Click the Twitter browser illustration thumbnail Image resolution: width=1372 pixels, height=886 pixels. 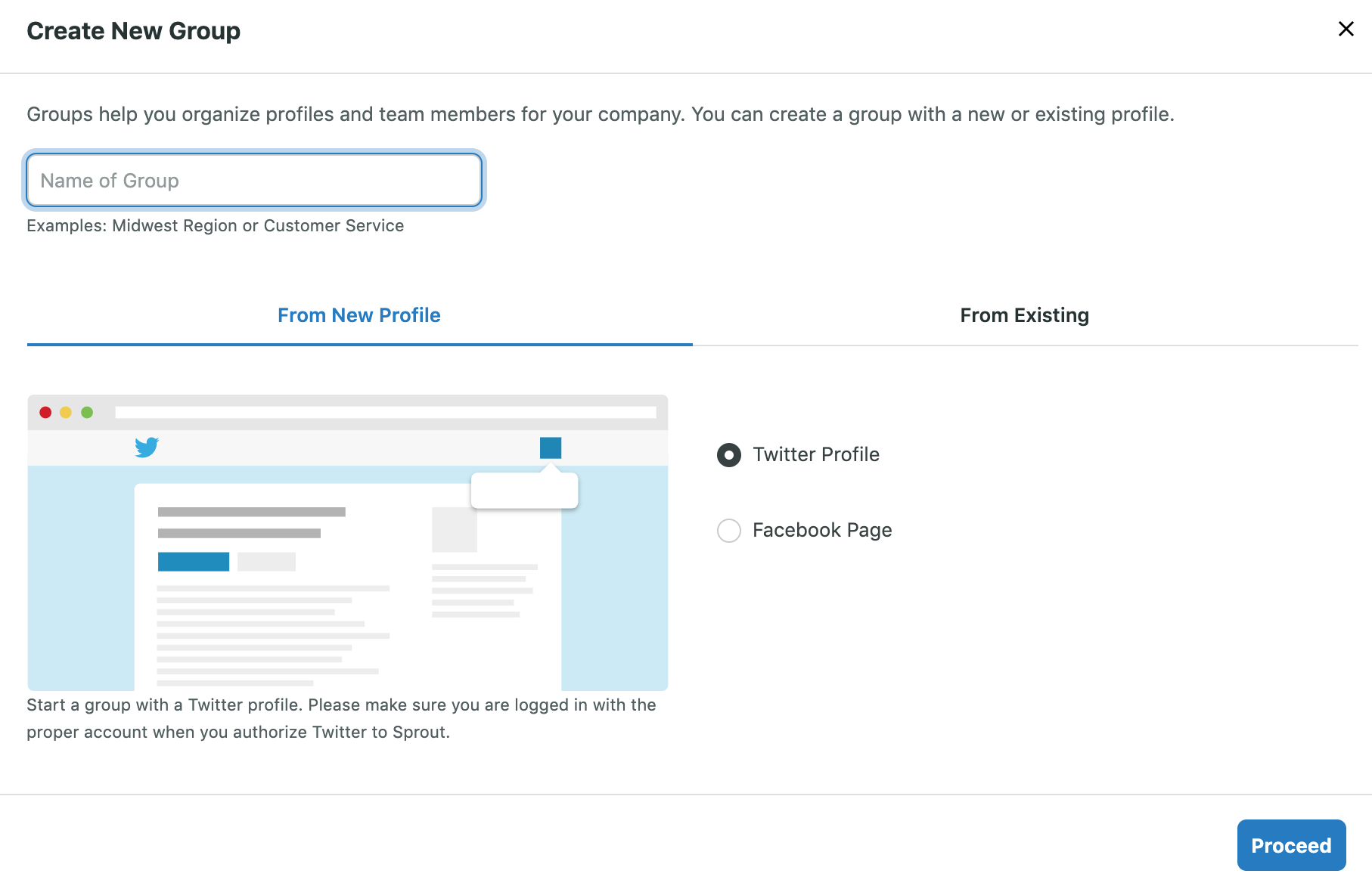[x=348, y=542]
